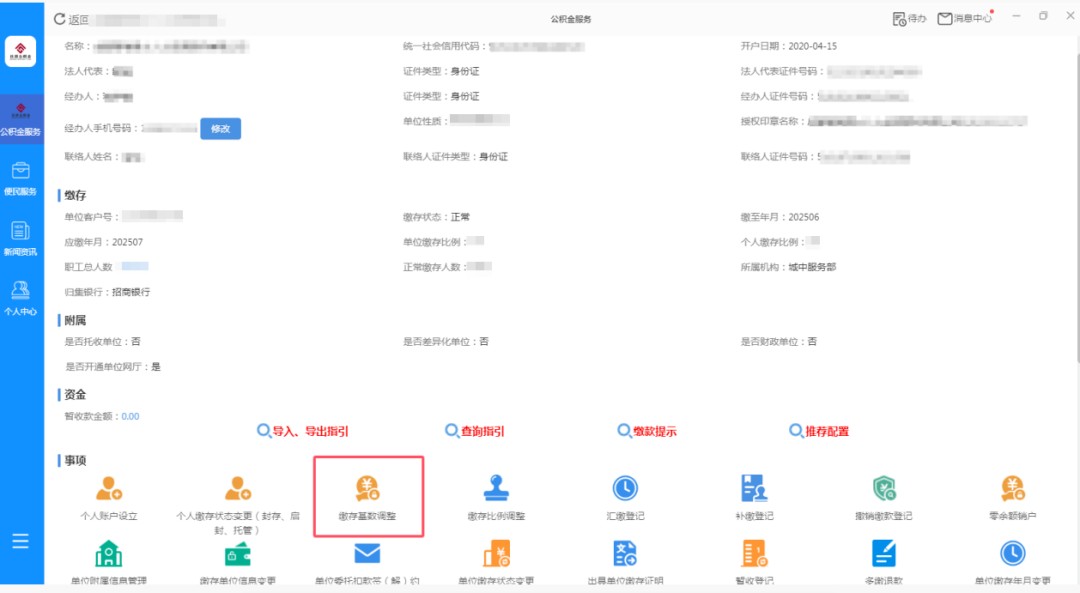Open 缴款提示 link
The width and height of the screenshot is (1080, 593).
click(647, 431)
